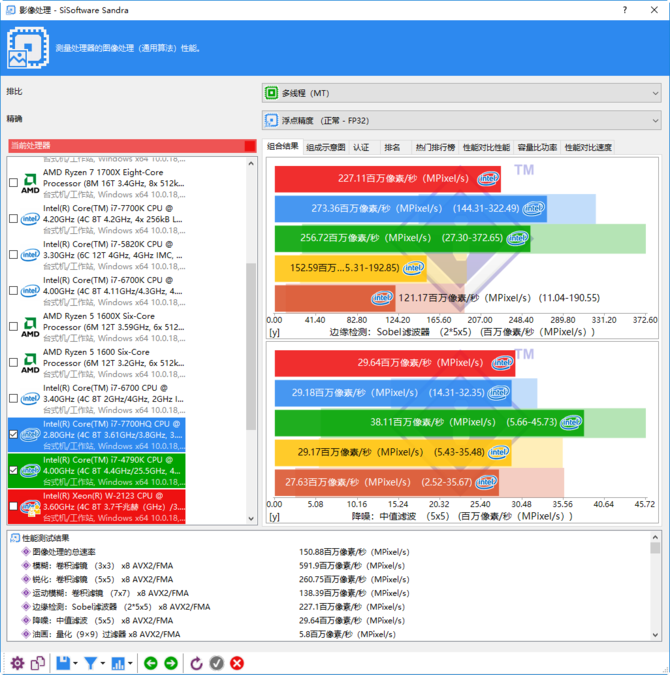Image resolution: width=670 pixels, height=675 pixels.
Task: Select the Core i7-7700HQ list entry
Action: coord(97,435)
